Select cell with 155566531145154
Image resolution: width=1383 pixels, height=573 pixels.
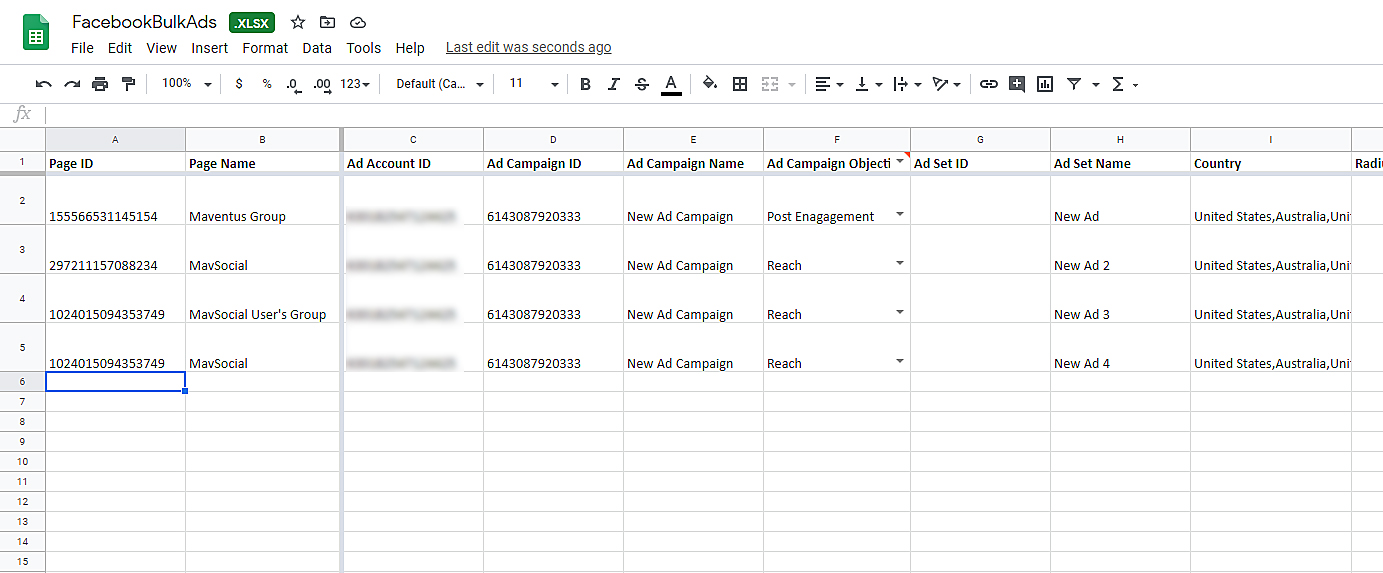click(115, 200)
